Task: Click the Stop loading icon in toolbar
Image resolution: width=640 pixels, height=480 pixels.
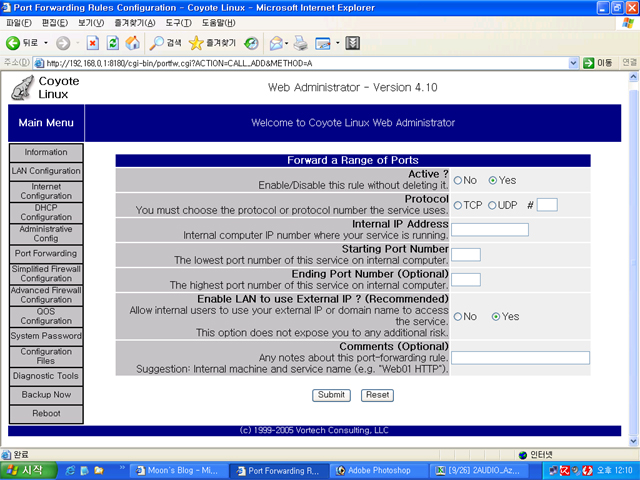Action: tap(92, 43)
